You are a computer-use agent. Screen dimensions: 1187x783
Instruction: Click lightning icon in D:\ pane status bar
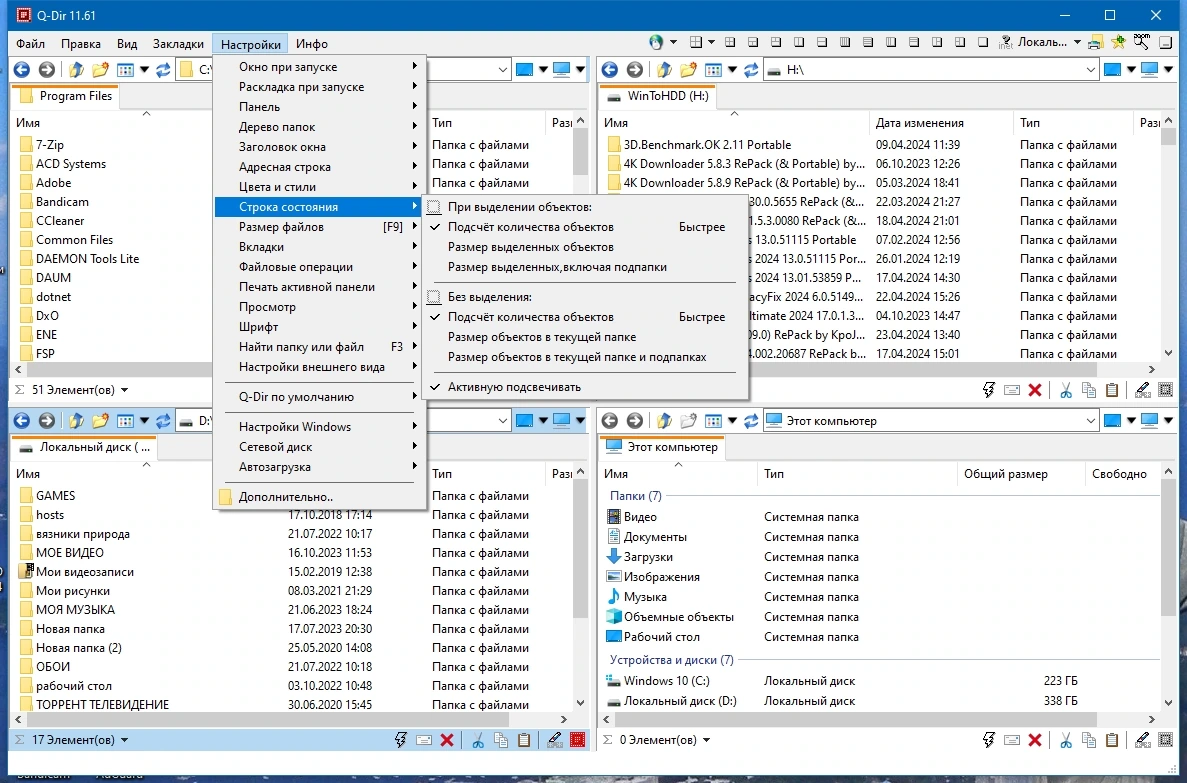(x=400, y=740)
